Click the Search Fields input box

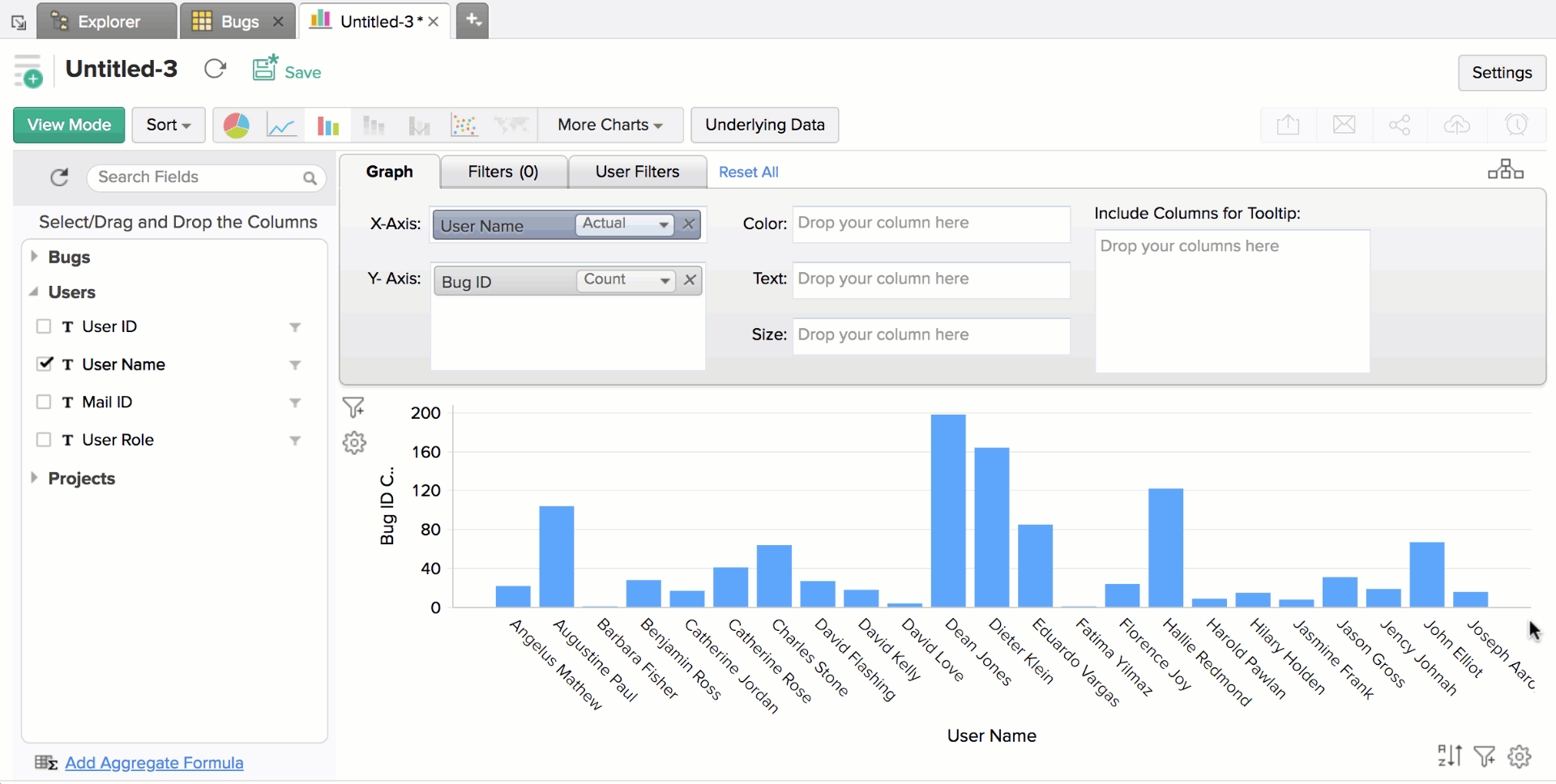[x=199, y=177]
